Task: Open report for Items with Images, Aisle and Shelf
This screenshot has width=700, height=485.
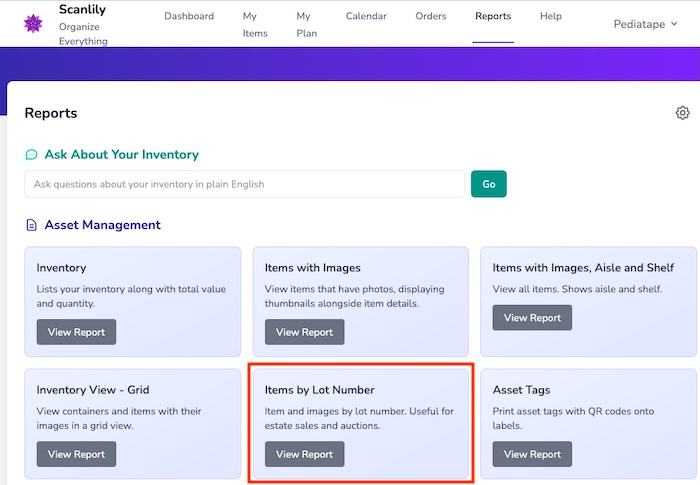Action: 532,318
